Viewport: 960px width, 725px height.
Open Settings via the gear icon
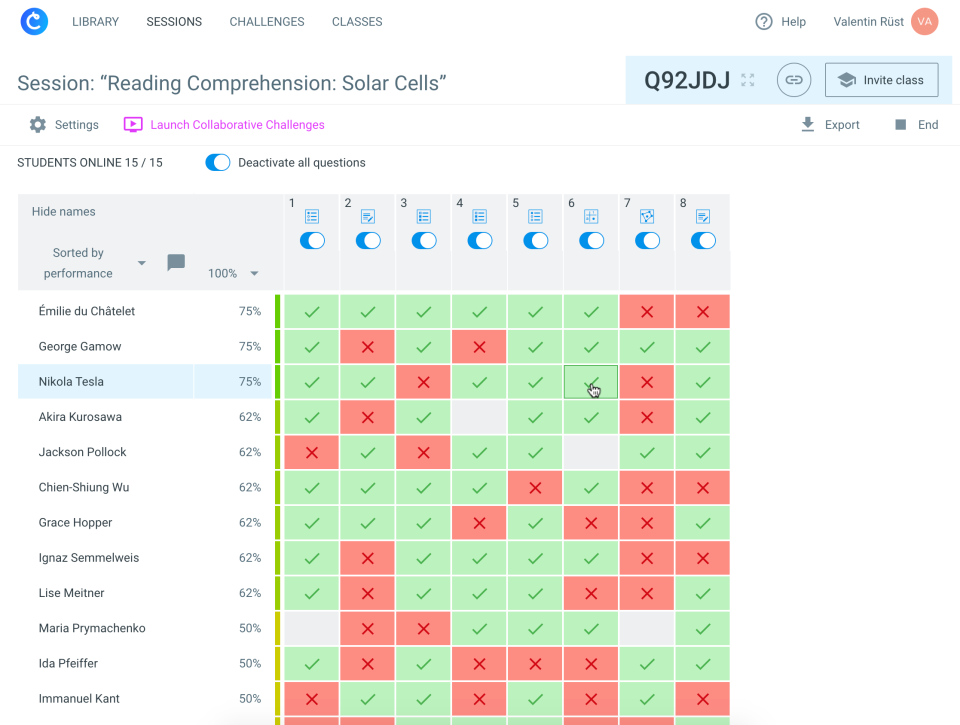37,124
